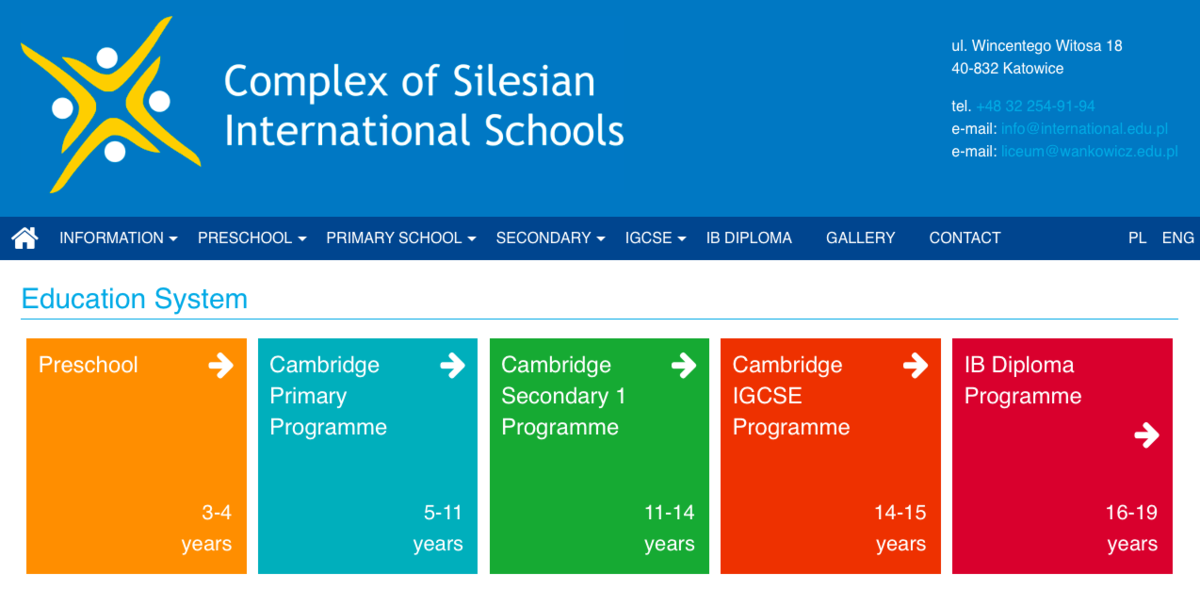The width and height of the screenshot is (1200, 590).
Task: Expand the INFORMATION dropdown menu
Action: tap(118, 238)
